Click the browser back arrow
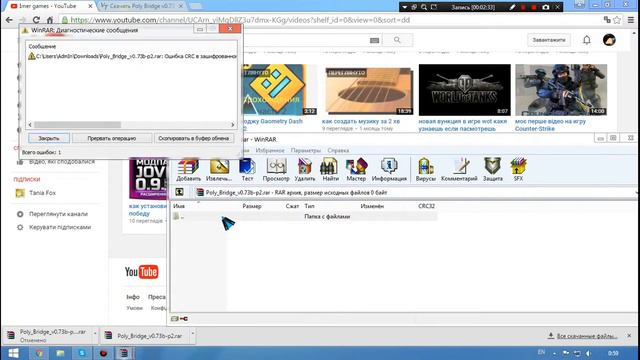 tap(9, 20)
